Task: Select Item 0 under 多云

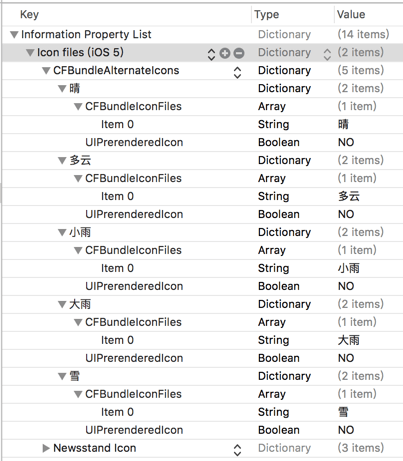Action: point(117,196)
